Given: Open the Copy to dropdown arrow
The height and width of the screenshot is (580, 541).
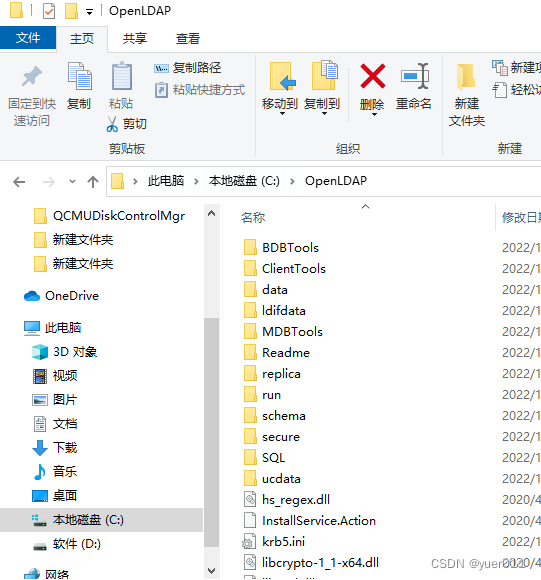Looking at the screenshot, I should point(324,114).
